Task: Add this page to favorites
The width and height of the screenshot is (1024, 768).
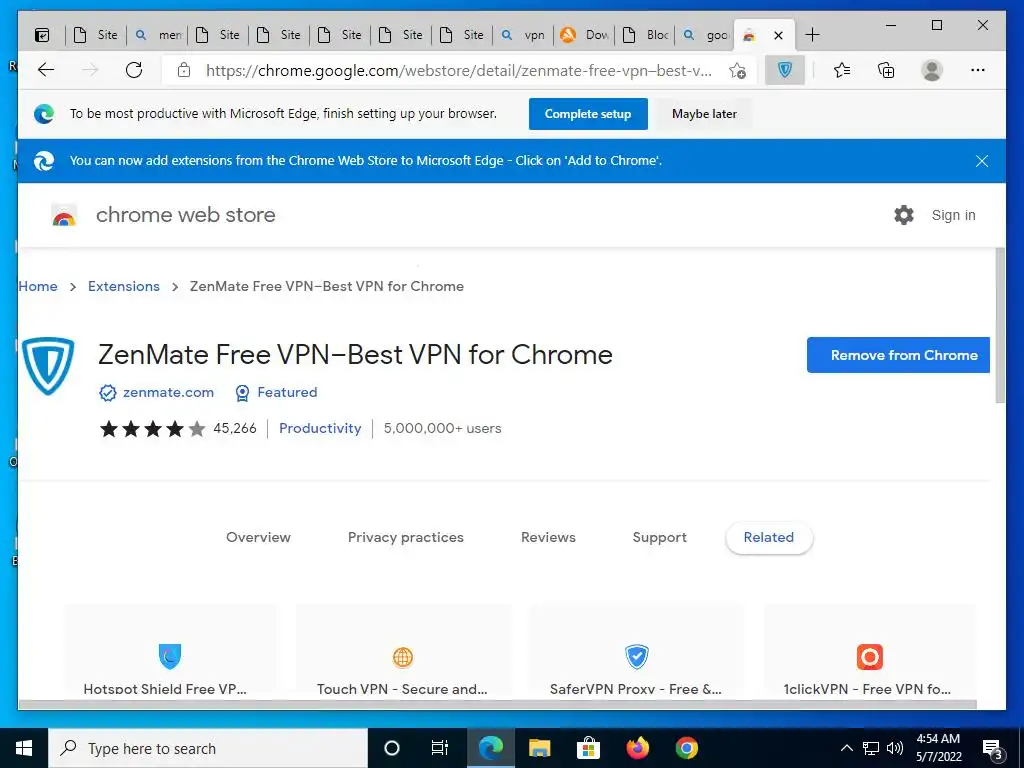Action: [x=737, y=71]
